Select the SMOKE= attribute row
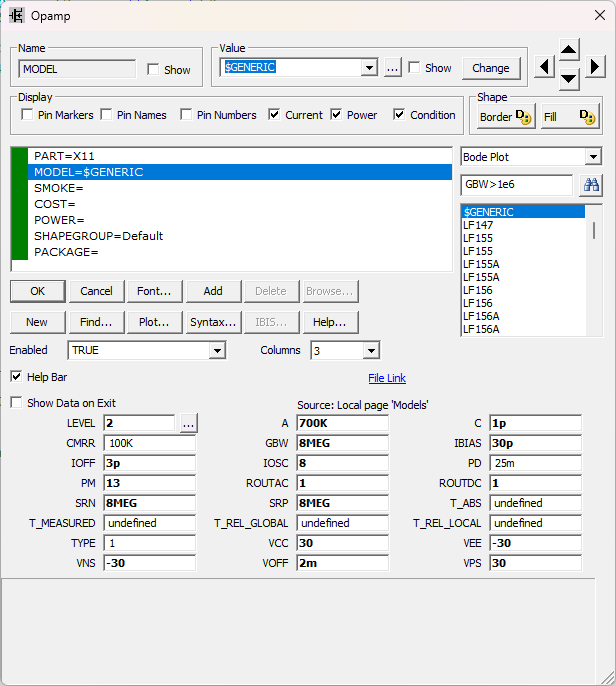 pos(240,188)
